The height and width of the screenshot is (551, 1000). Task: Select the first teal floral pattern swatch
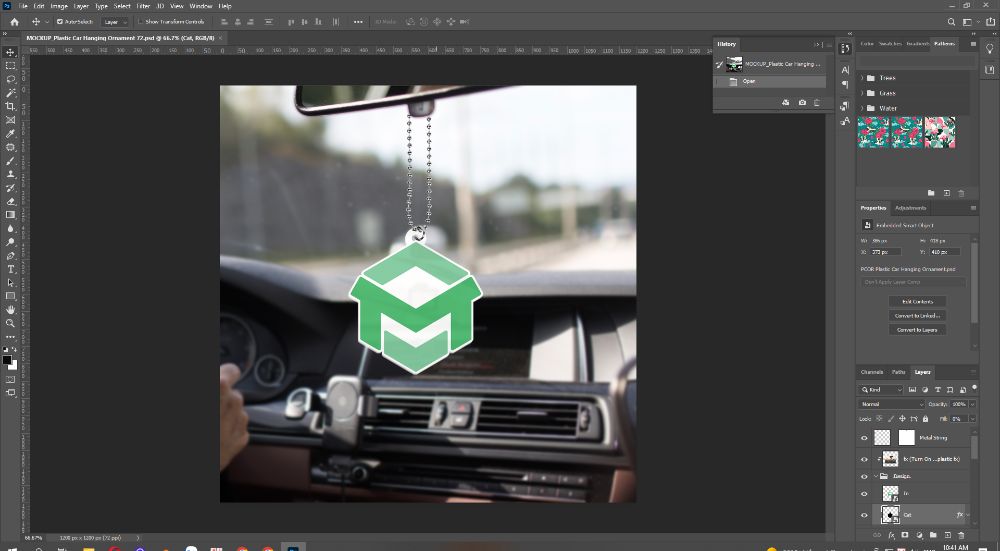tap(873, 132)
